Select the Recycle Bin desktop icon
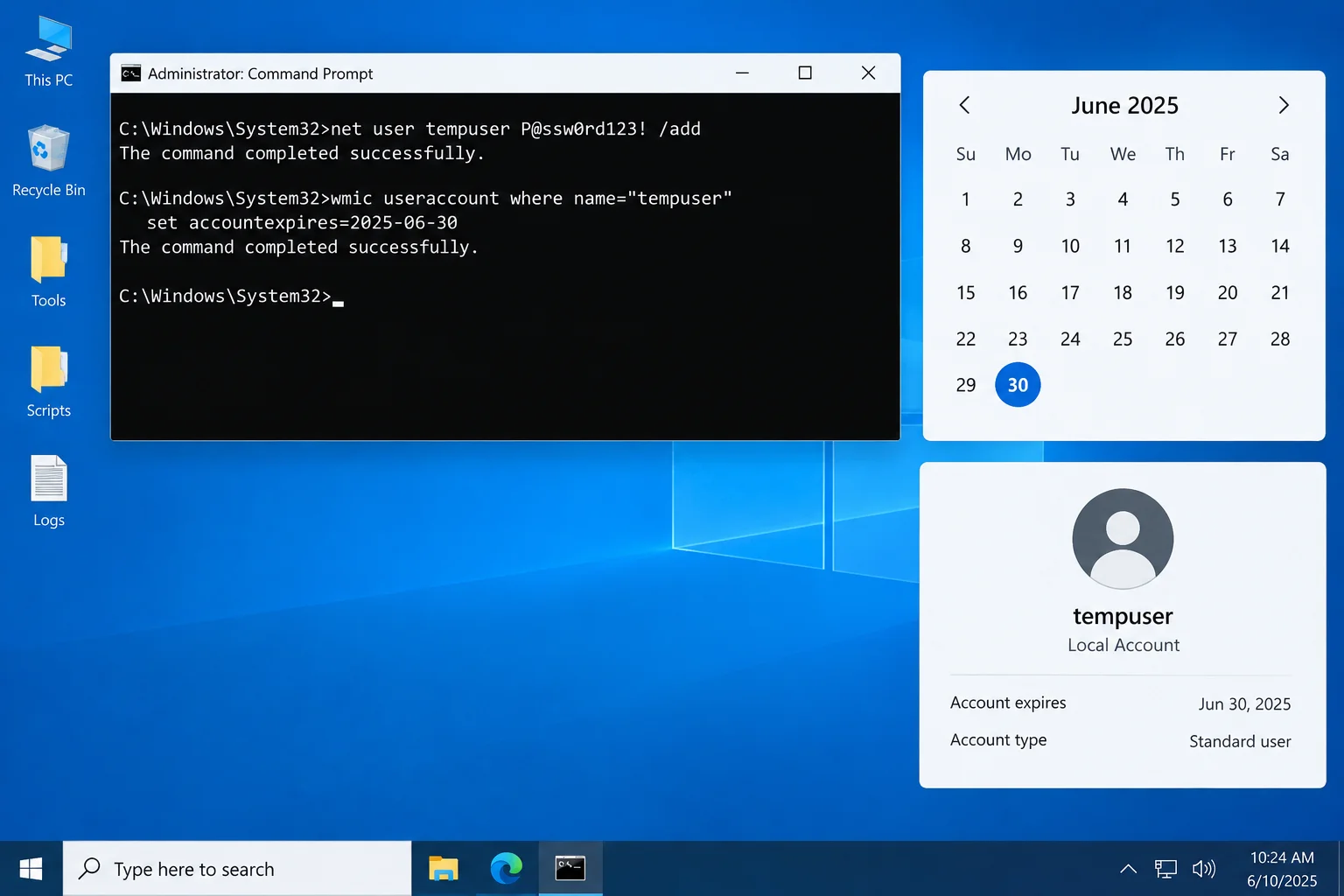 click(x=48, y=162)
